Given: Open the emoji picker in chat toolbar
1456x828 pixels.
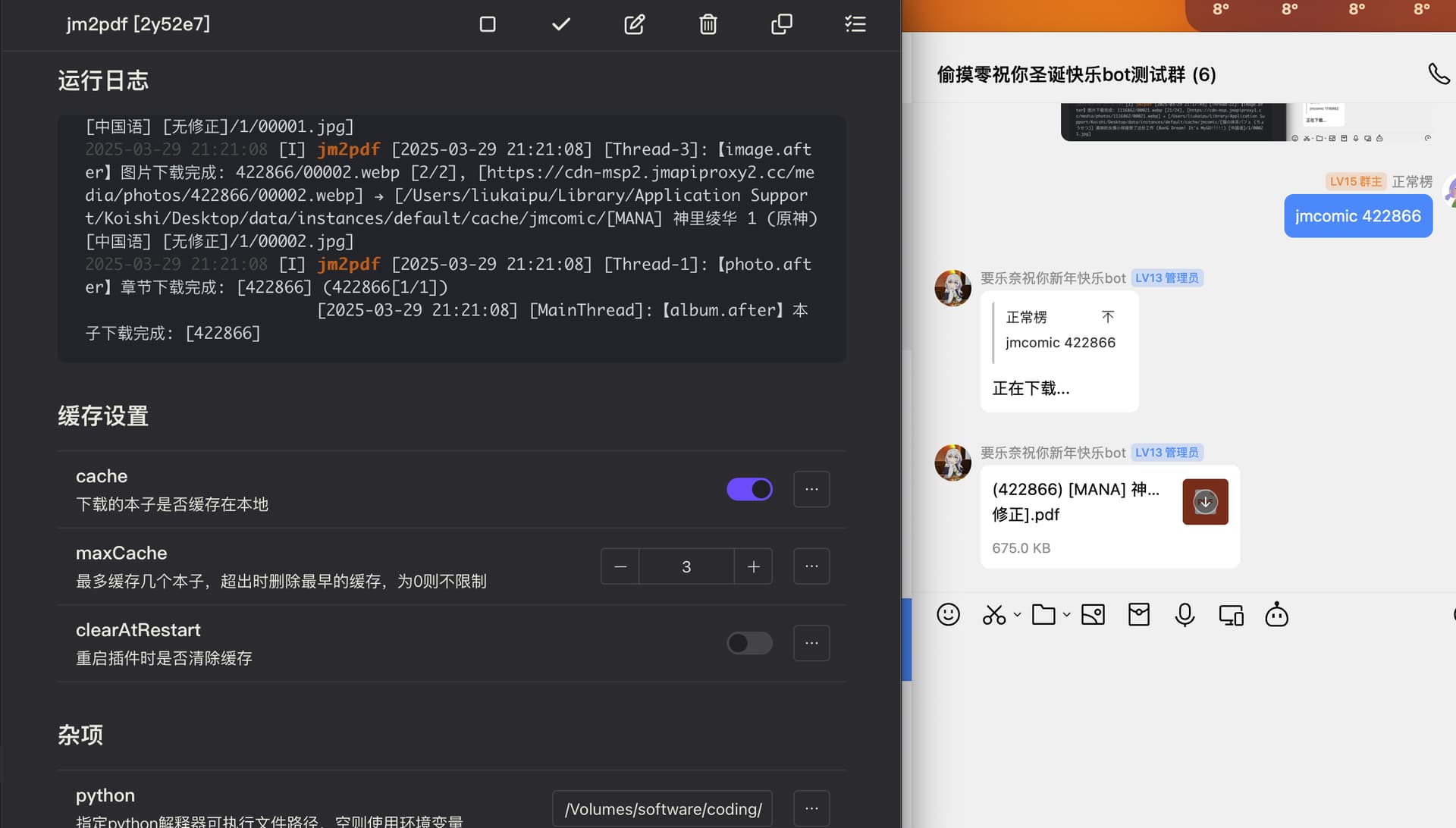Looking at the screenshot, I should click(x=948, y=614).
